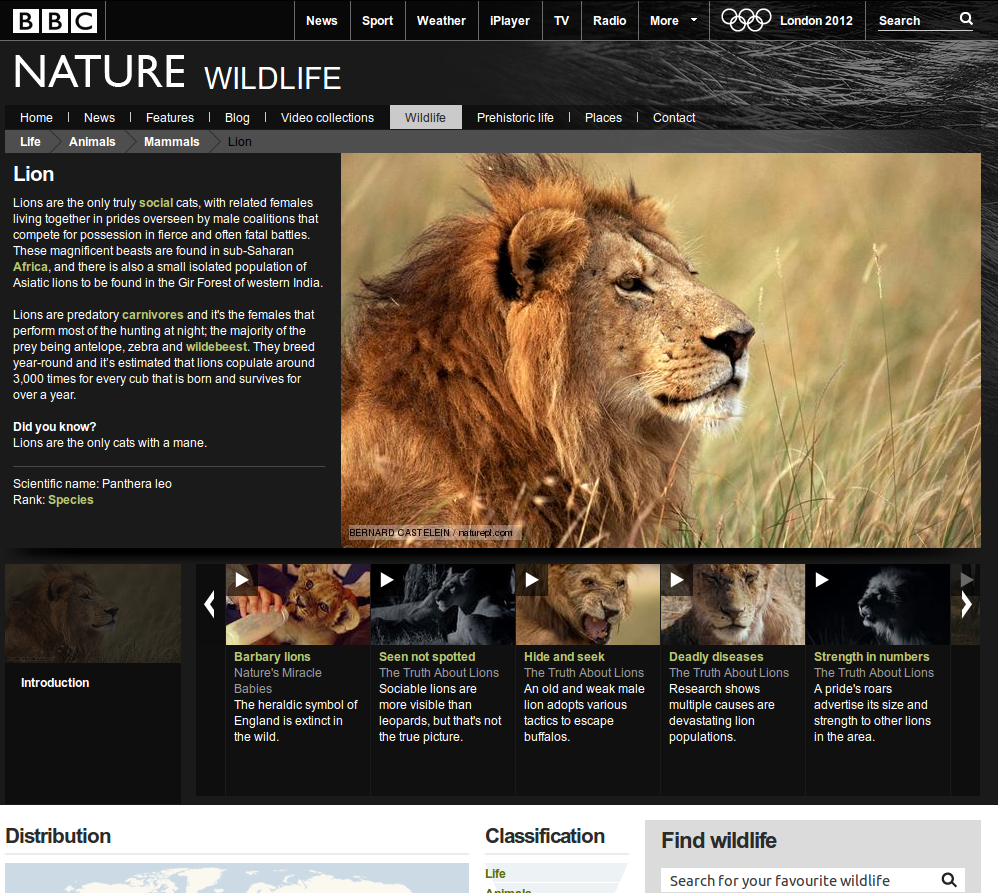This screenshot has width=998, height=893.
Task: Play the Seen not spotted video
Action: click(387, 579)
